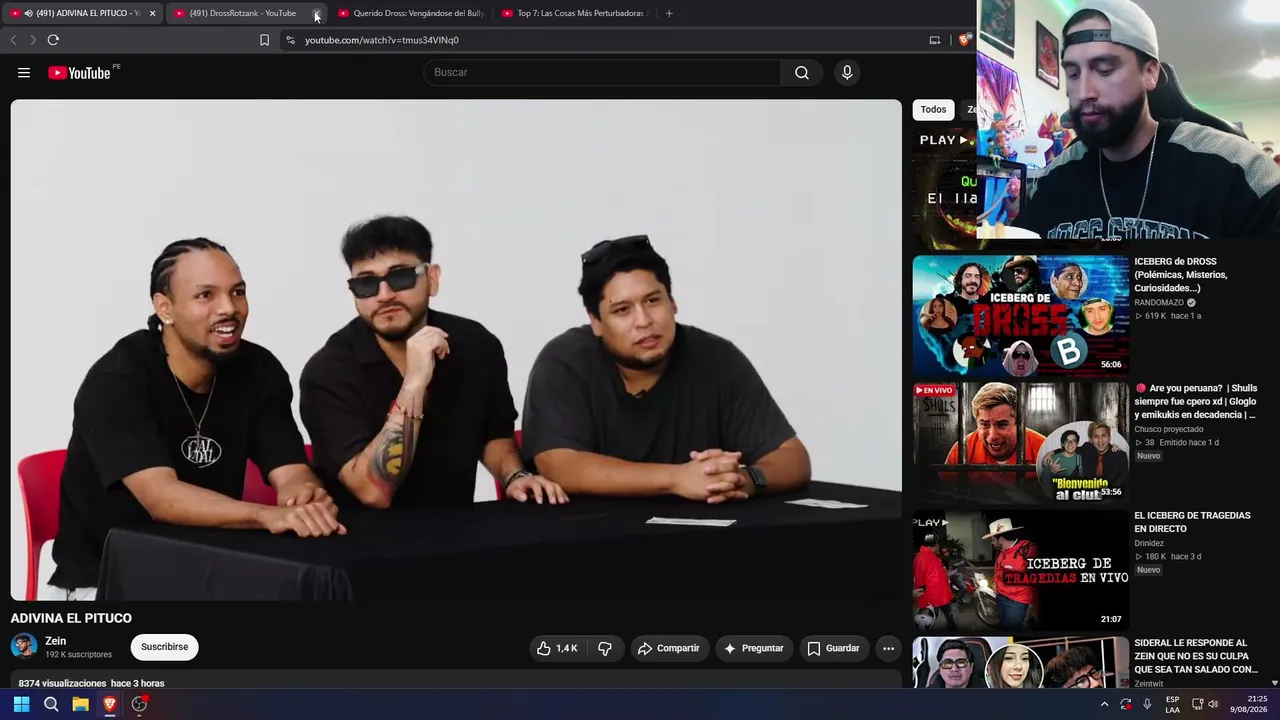
Task: Open the OBS Studio taskbar icon
Action: click(140, 704)
